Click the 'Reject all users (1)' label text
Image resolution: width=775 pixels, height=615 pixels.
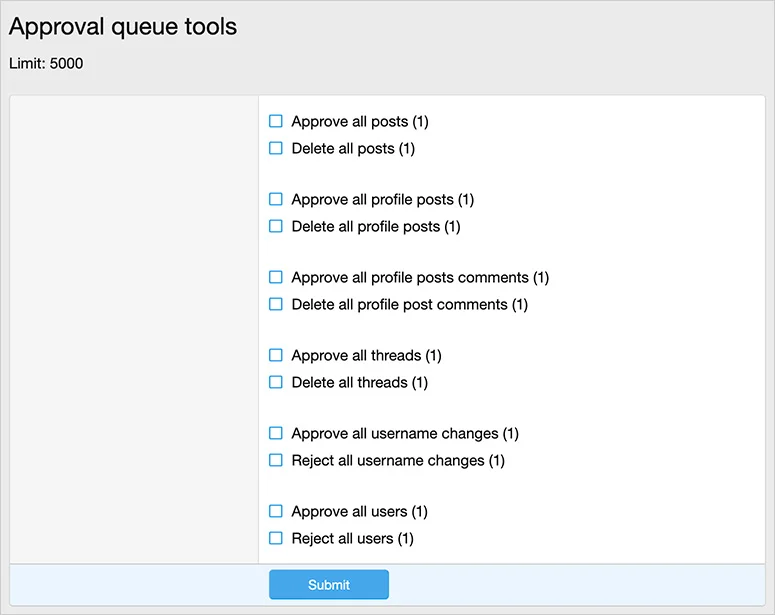click(352, 539)
